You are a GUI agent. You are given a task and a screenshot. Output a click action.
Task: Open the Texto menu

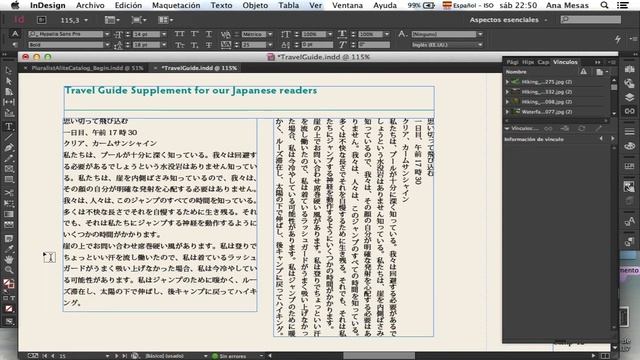click(221, 5)
